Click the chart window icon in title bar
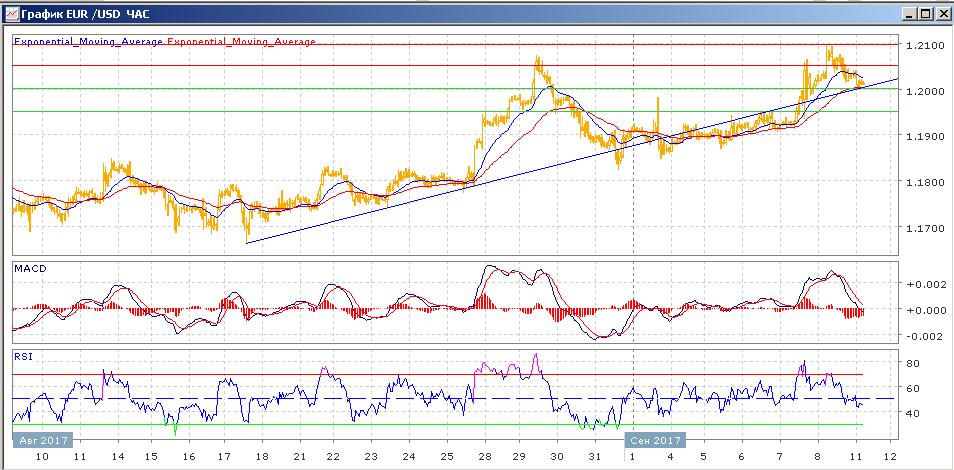 10,13
